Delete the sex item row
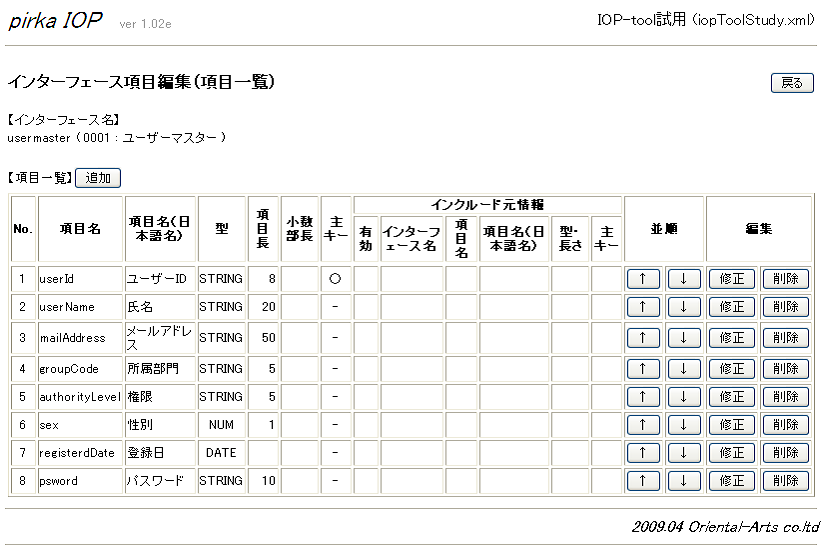The image size is (822, 550). (x=785, y=425)
